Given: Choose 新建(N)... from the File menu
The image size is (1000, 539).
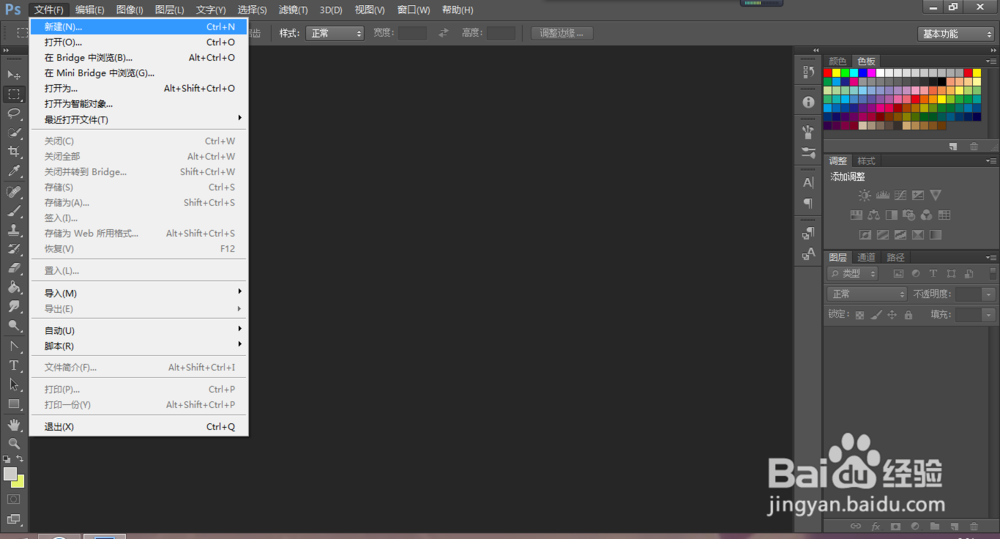Looking at the screenshot, I should (x=138, y=27).
